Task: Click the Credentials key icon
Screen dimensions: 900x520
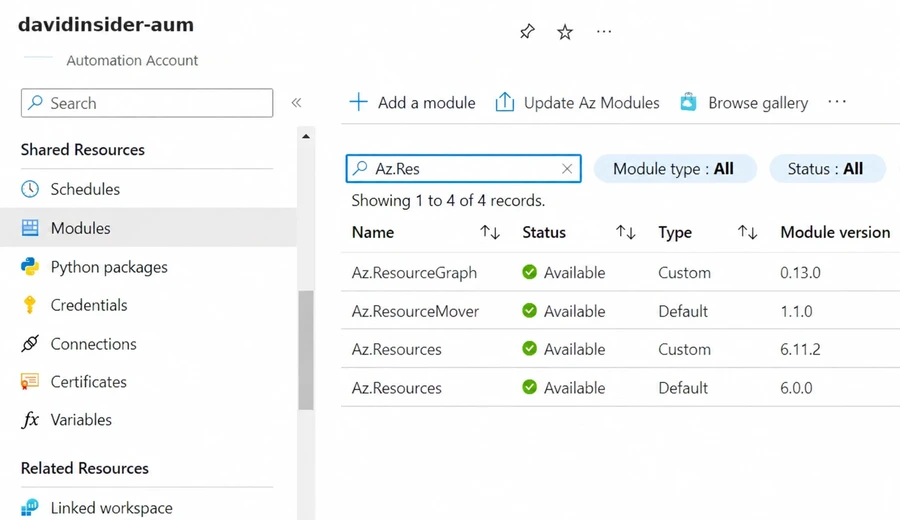Action: [x=30, y=305]
